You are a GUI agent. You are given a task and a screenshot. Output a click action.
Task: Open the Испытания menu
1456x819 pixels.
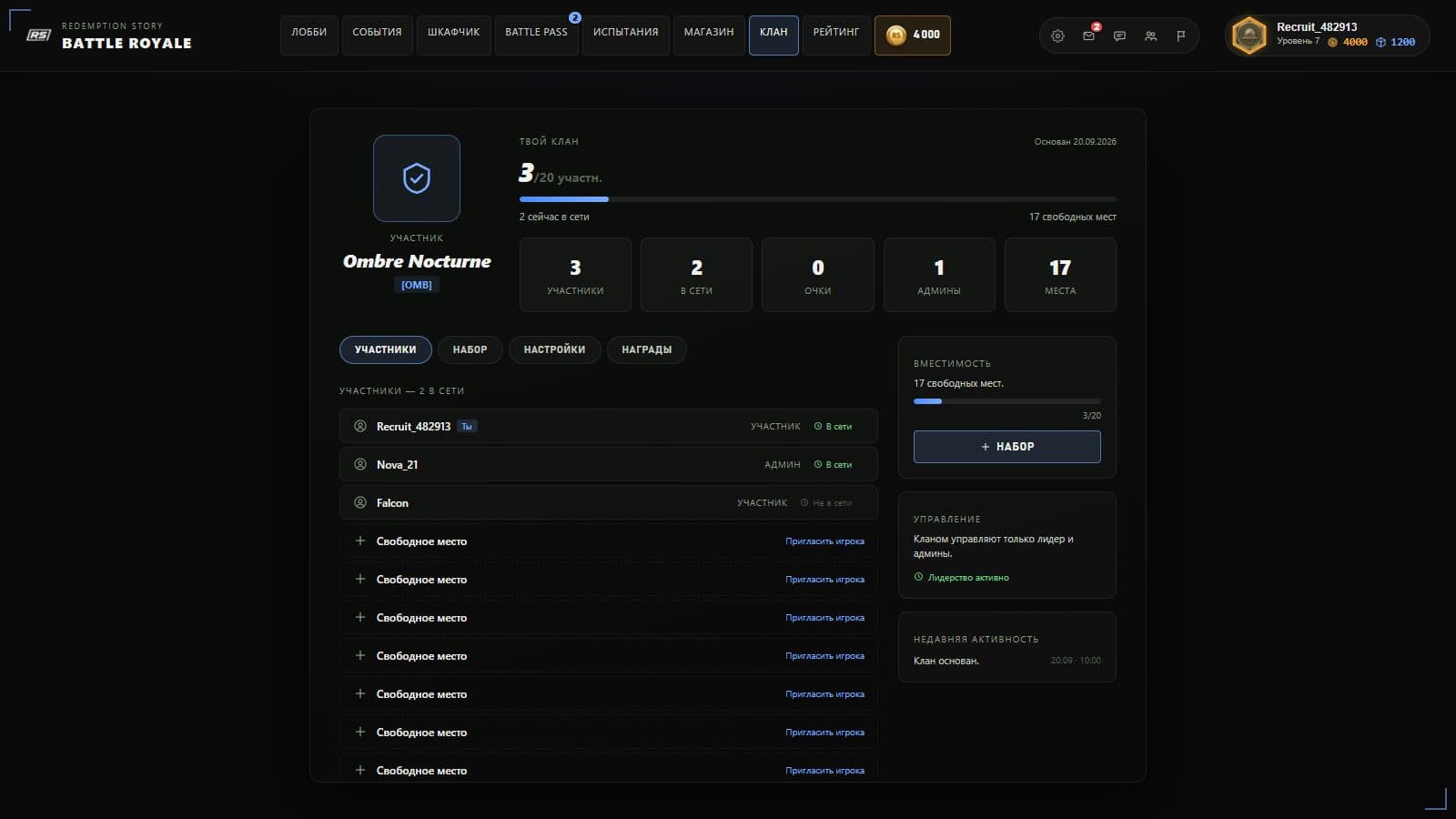click(625, 35)
